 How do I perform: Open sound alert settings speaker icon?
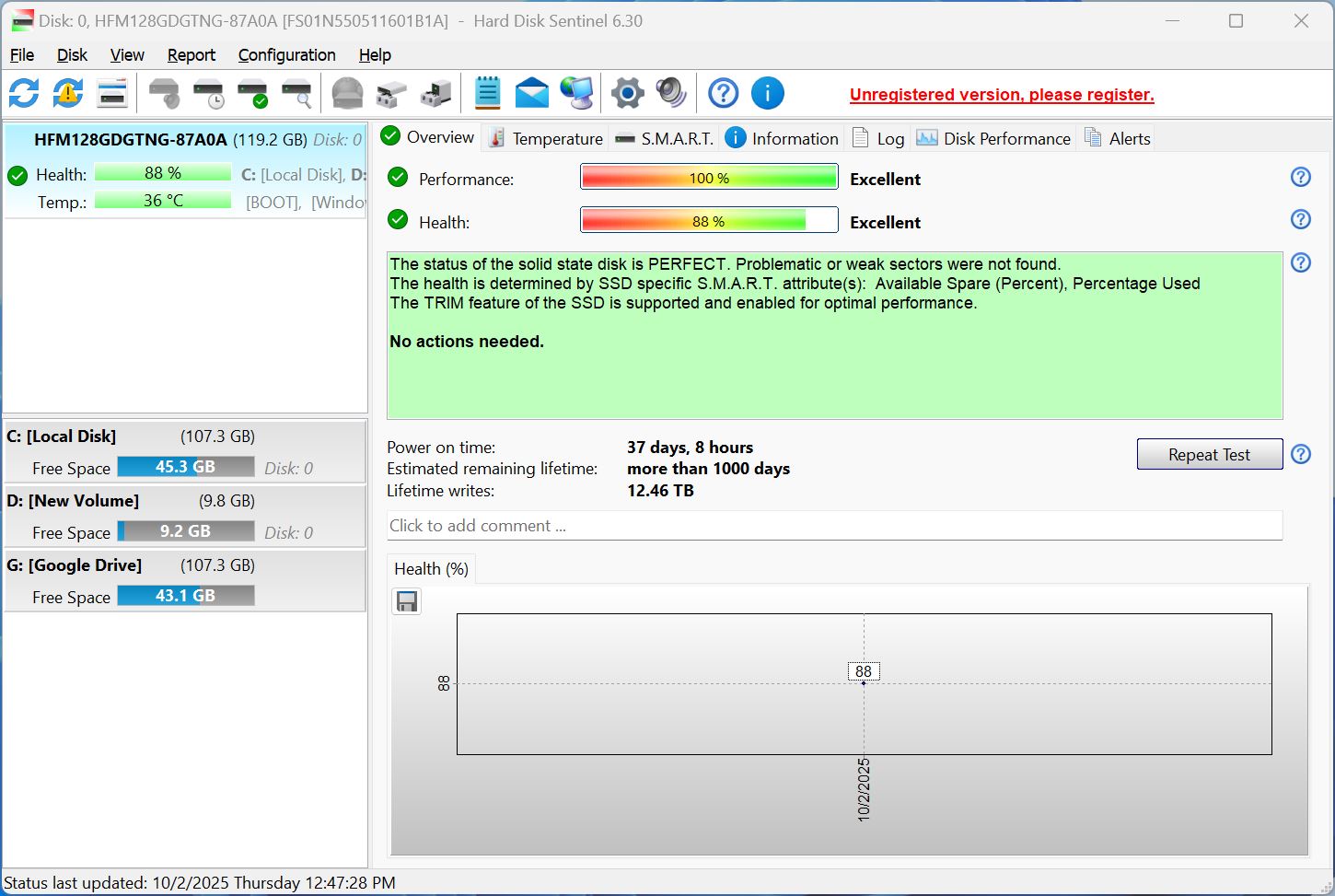pyautogui.click(x=669, y=92)
